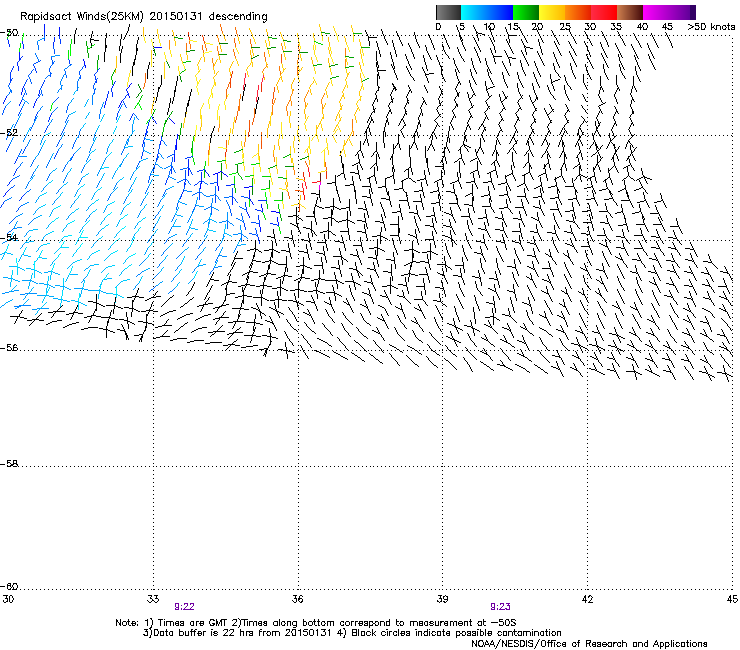Click the 'Times are GMT' note line

[x=316, y=623]
